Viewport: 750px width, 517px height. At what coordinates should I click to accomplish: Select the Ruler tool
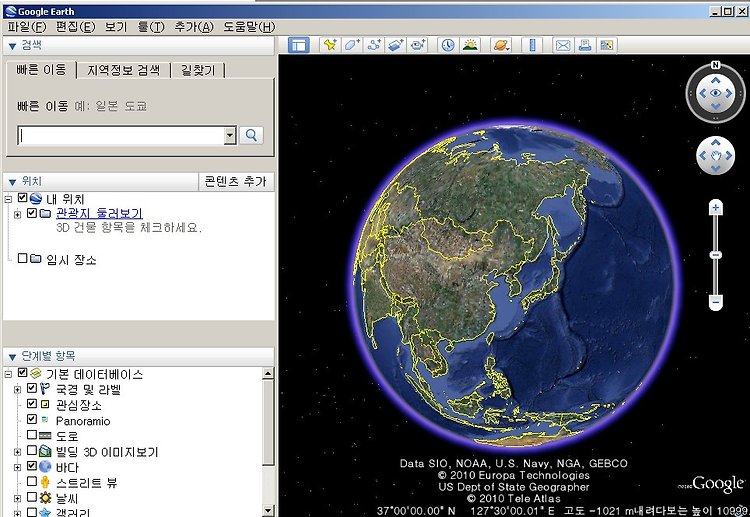tap(532, 45)
